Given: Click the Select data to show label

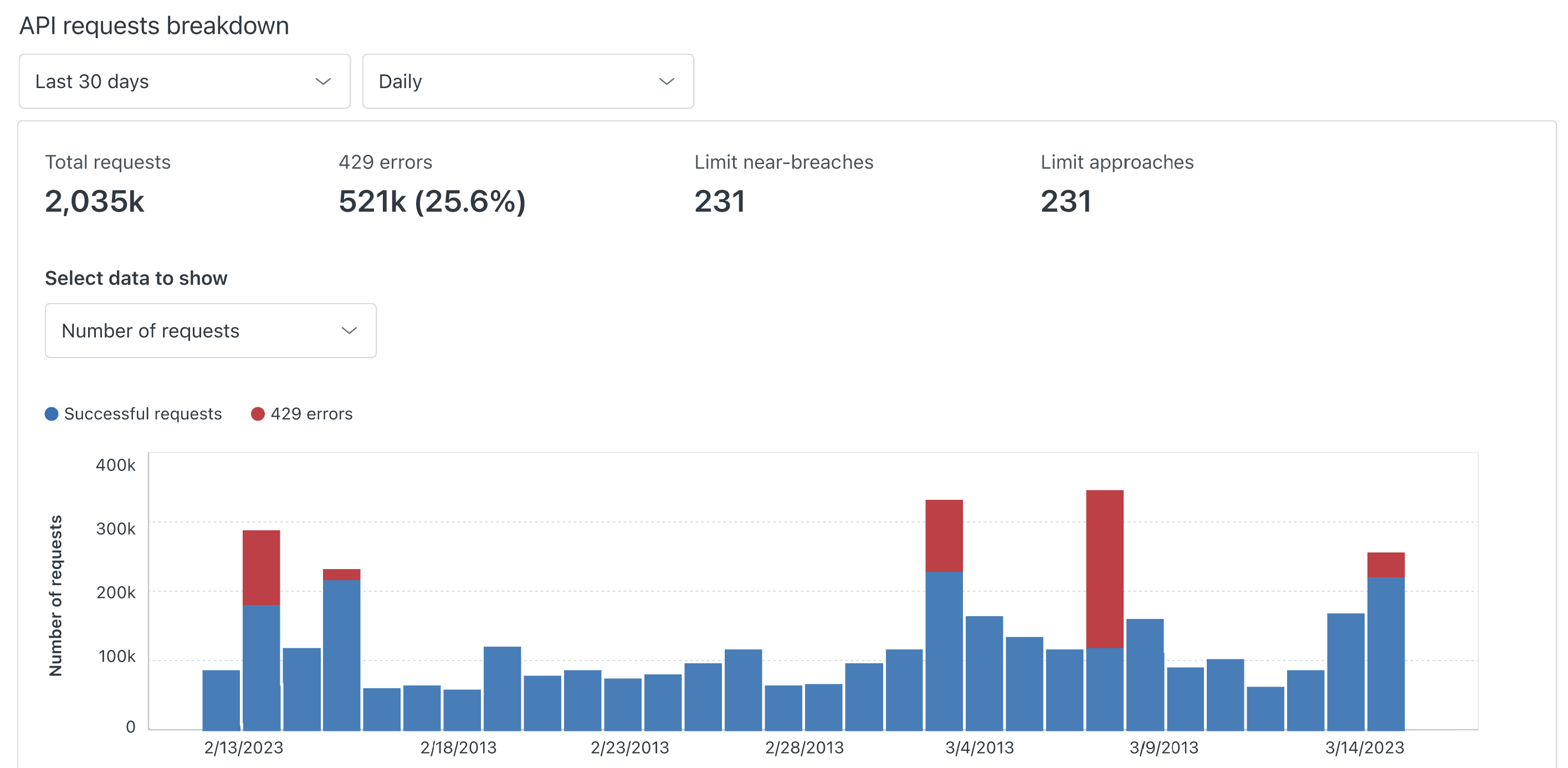Looking at the screenshot, I should tap(136, 278).
